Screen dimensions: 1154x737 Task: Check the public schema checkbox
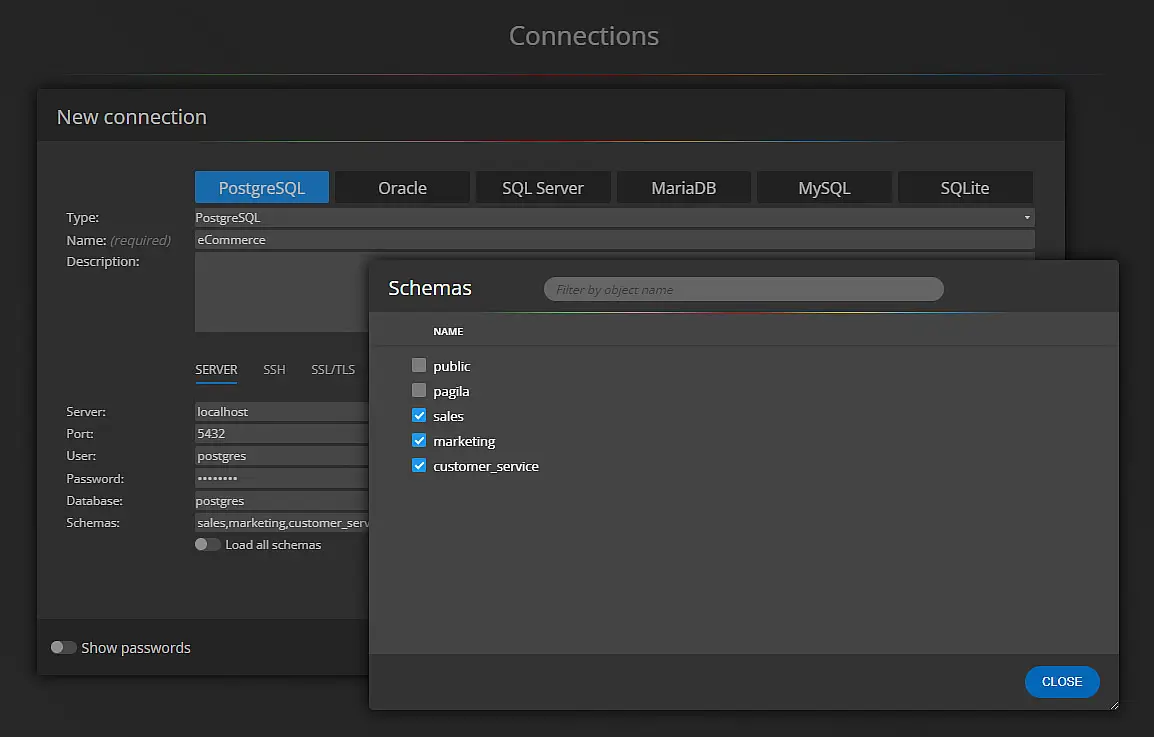point(419,365)
